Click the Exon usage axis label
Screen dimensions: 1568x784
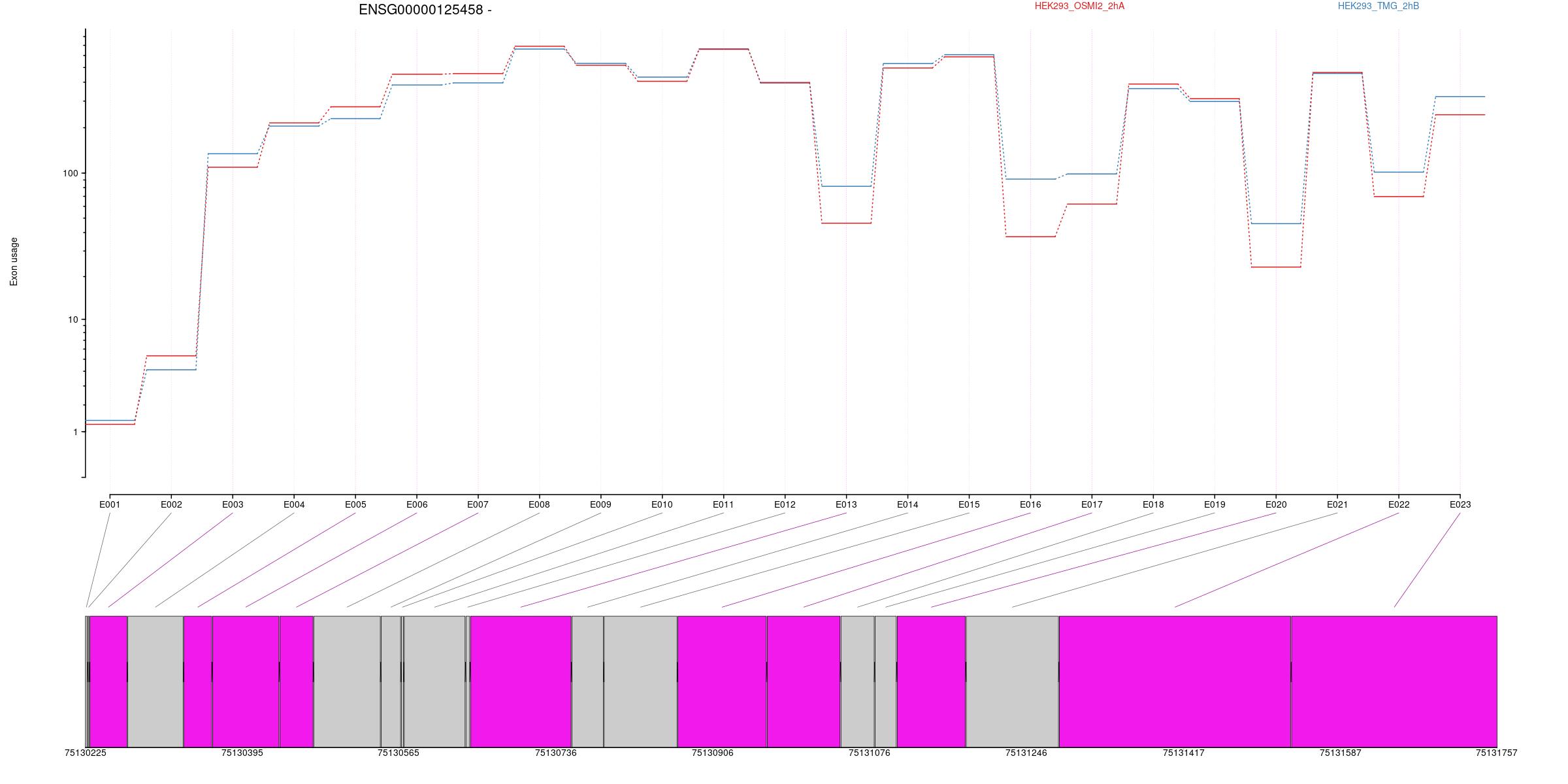[x=14, y=261]
